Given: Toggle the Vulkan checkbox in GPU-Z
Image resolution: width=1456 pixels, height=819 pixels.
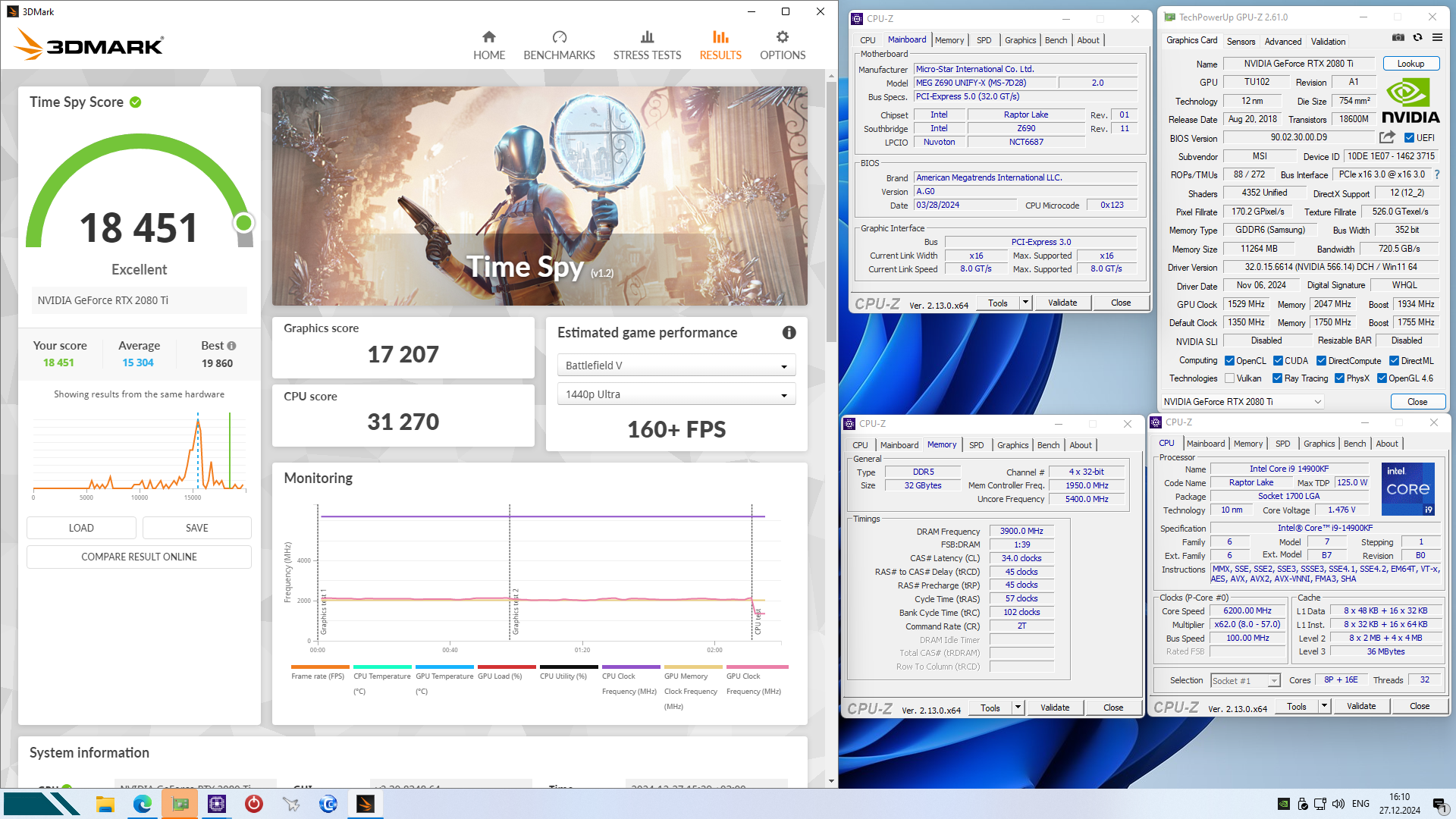Looking at the screenshot, I should click(x=1229, y=378).
